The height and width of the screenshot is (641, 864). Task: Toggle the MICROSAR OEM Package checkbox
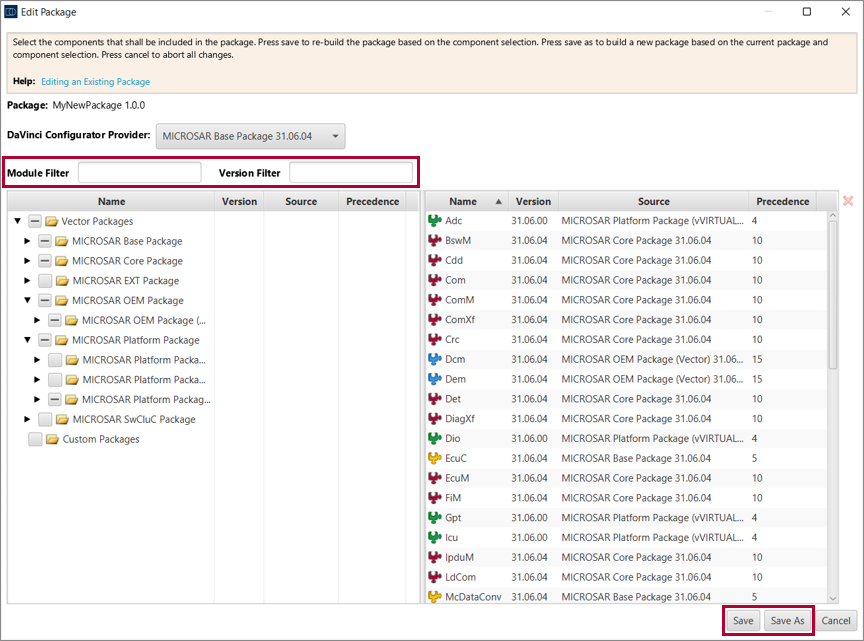(45, 301)
